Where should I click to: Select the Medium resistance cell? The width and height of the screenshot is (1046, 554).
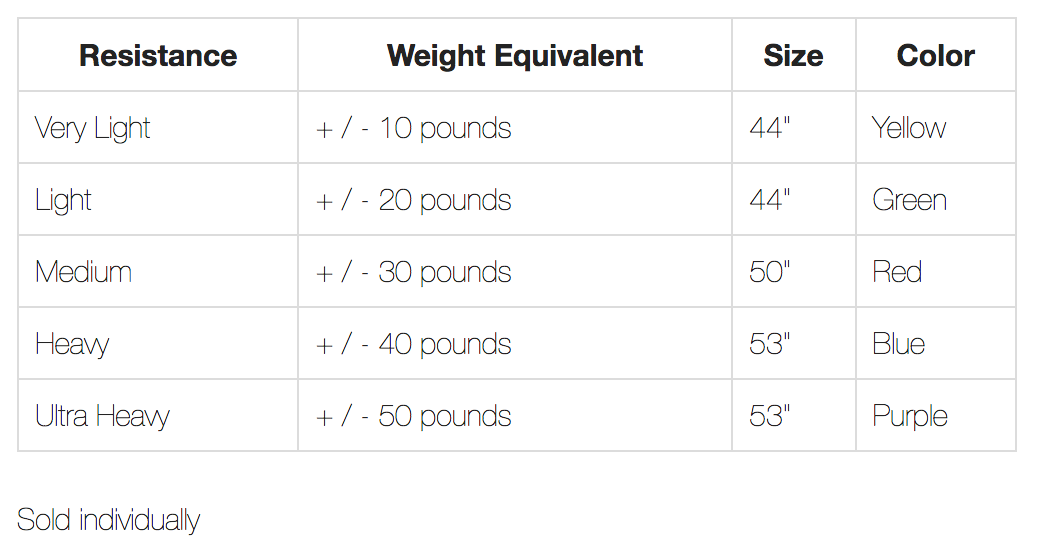(x=83, y=272)
